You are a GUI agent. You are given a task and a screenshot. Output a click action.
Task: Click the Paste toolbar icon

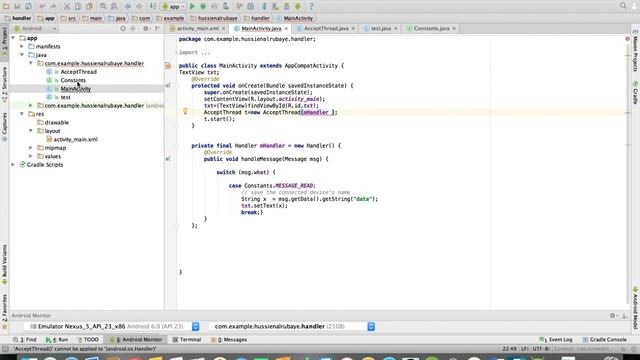(x=89, y=6)
